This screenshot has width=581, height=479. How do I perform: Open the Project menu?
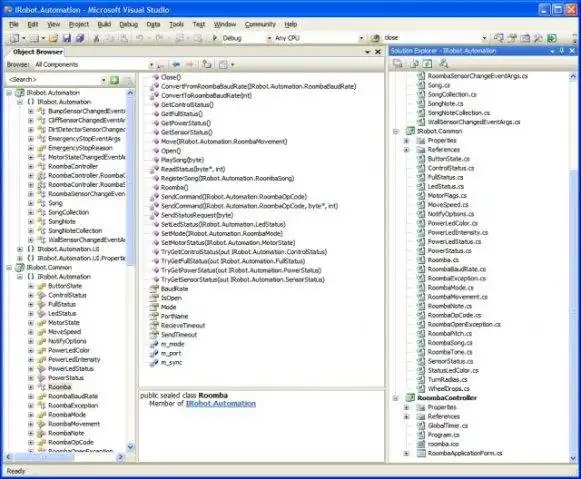point(79,24)
